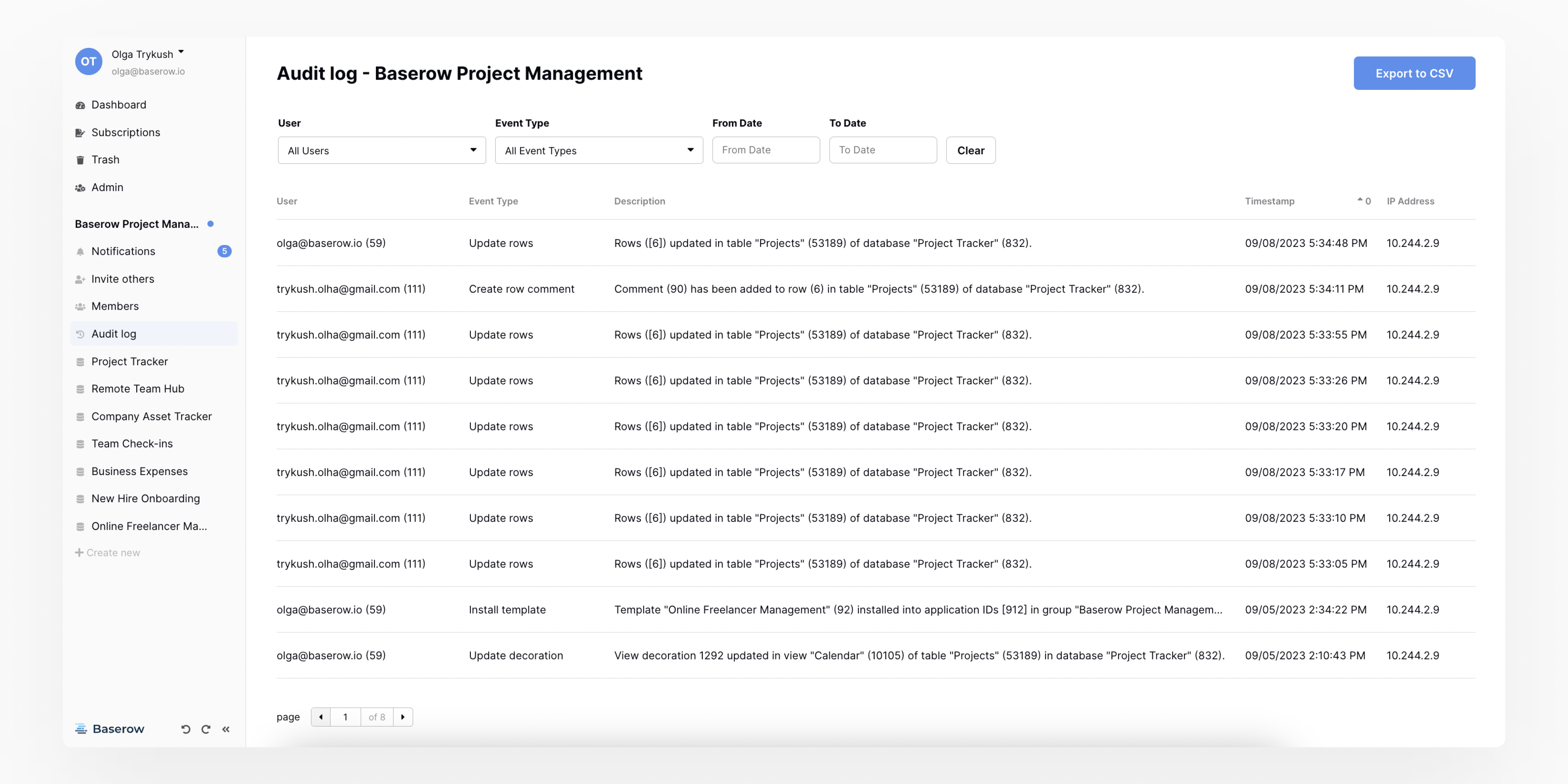Screen dimensions: 1568x784
Task: Open the Project Tracker database
Action: (130, 361)
